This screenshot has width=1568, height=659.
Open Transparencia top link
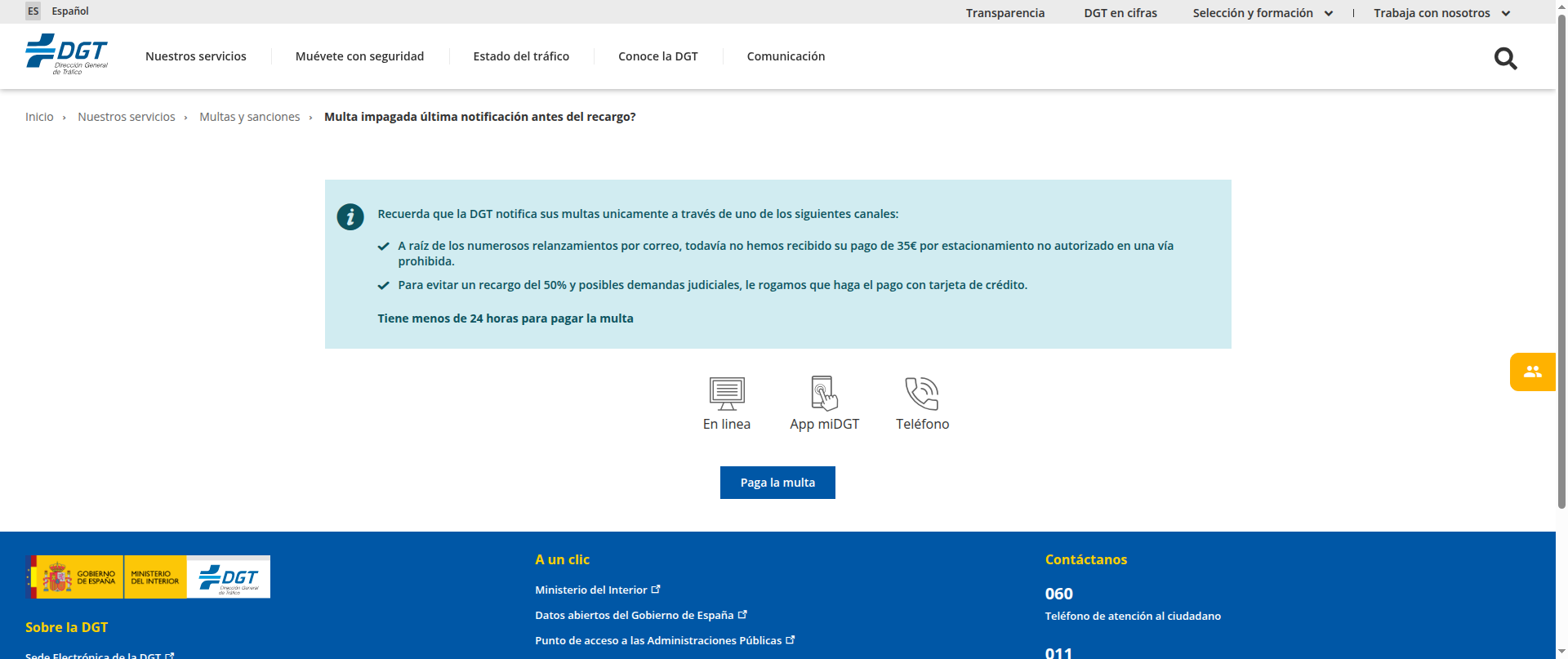(x=1005, y=13)
